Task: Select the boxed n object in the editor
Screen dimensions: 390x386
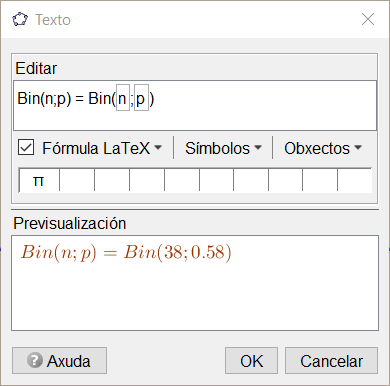Action: click(x=123, y=98)
